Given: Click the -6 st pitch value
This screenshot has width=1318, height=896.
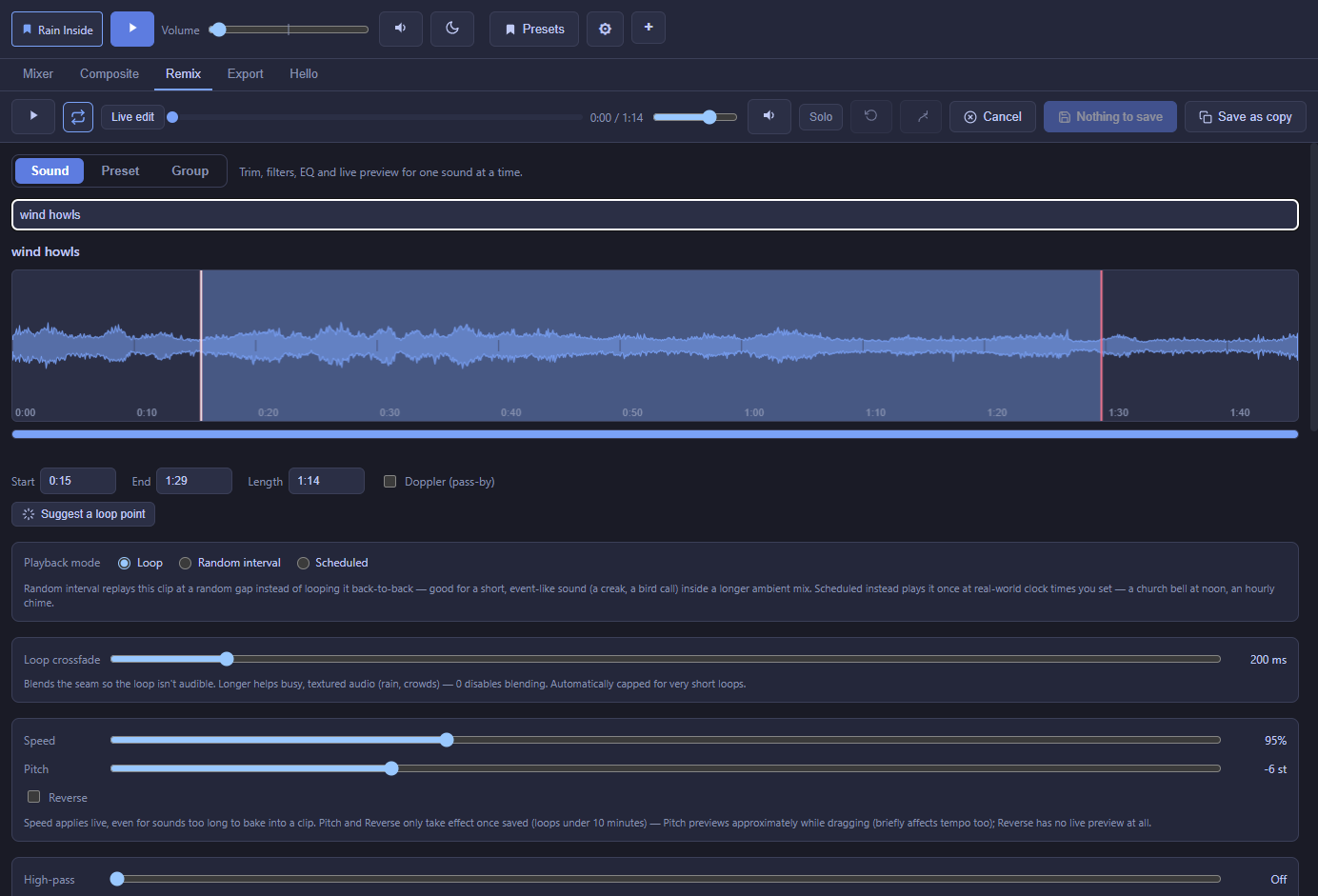Looking at the screenshot, I should tap(1275, 769).
